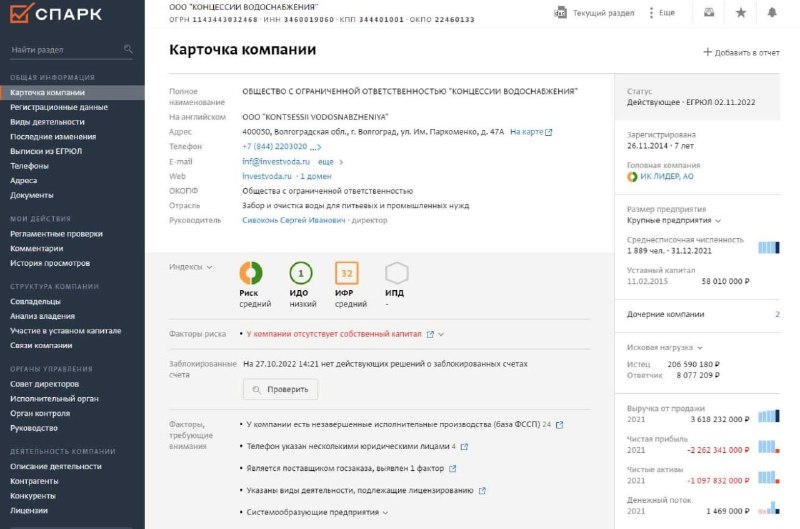Click "Текущий раздел" label in header
This screenshot has width=800, height=529.
[x=603, y=13]
